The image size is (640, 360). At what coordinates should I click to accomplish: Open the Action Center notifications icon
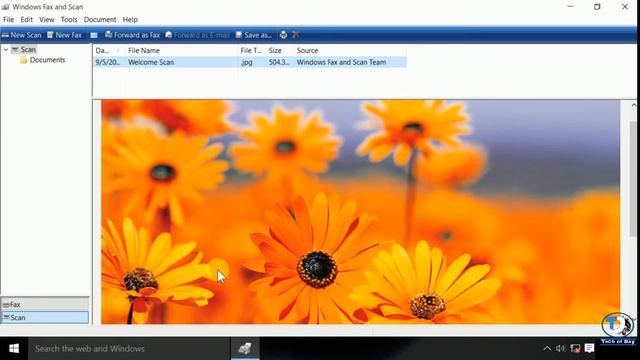(x=589, y=348)
